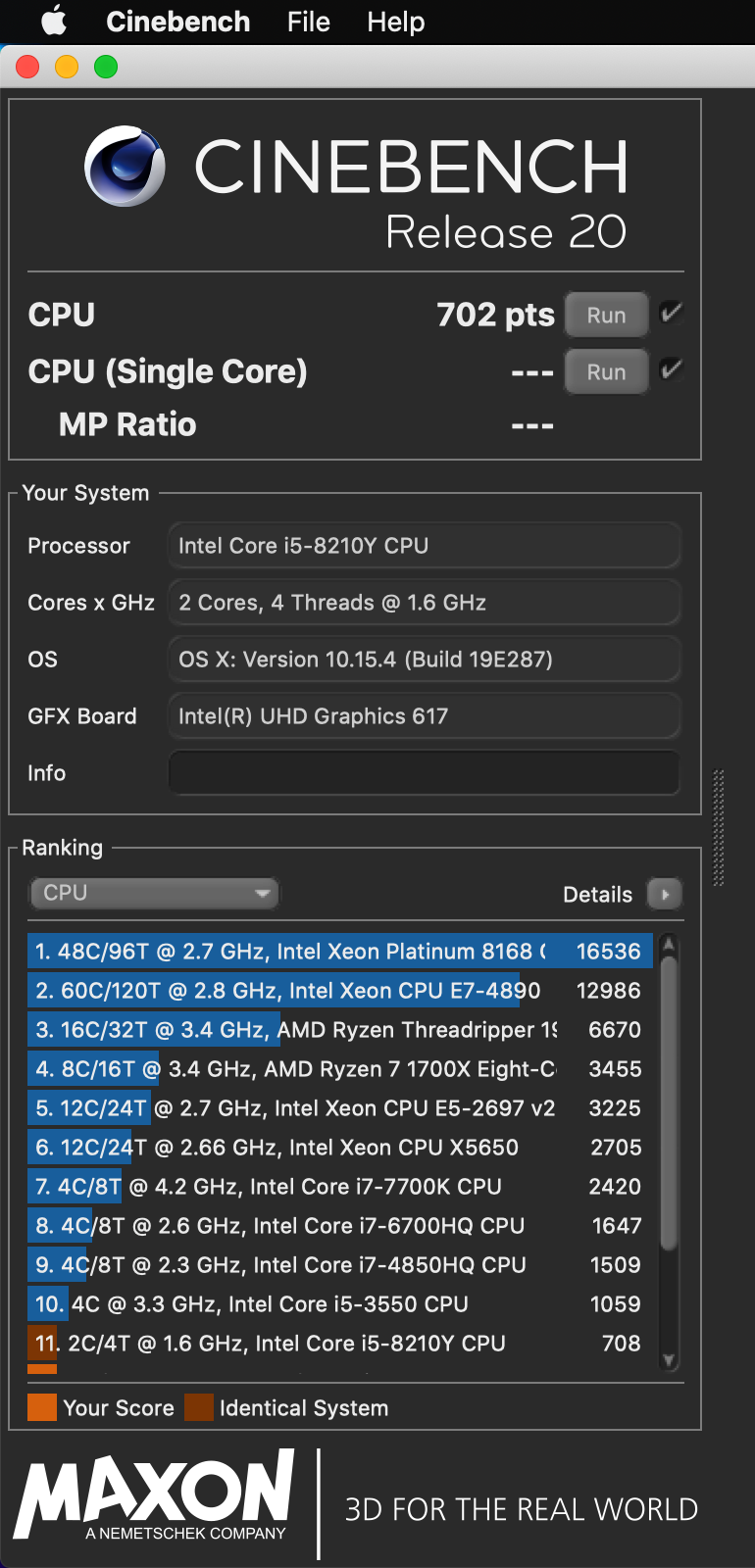Viewport: 755px width, 1568px height.
Task: Toggle the CPU Single Core test checkbox
Action: tap(672, 369)
